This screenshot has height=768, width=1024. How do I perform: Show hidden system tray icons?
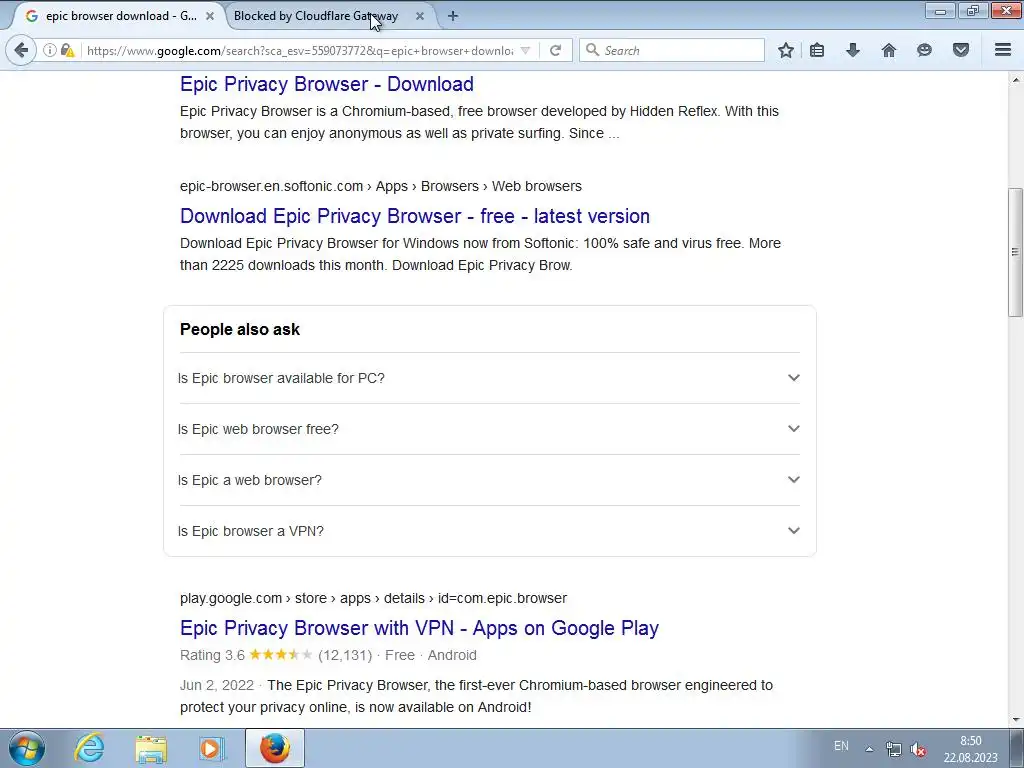869,749
